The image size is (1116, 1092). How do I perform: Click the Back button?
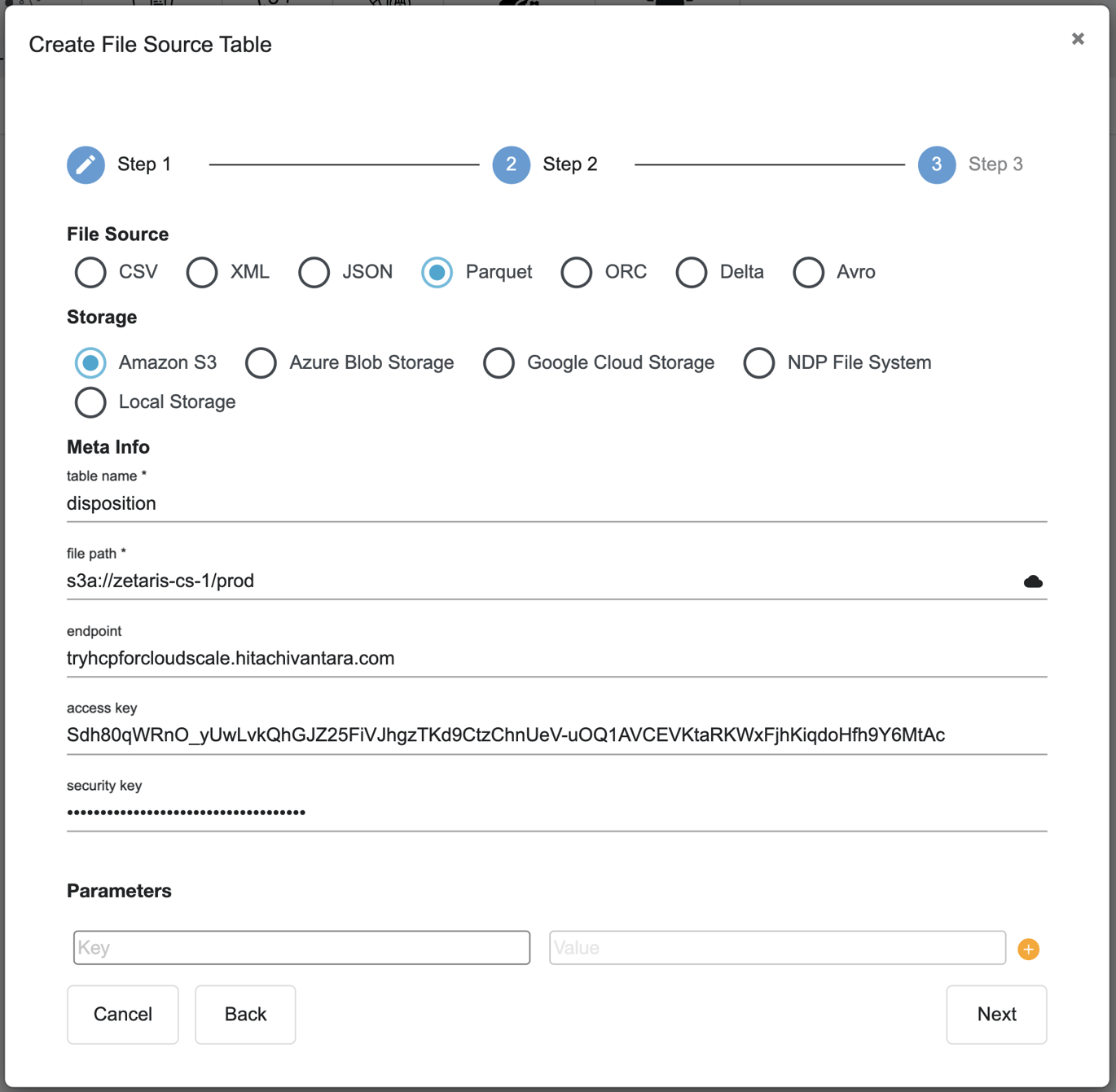244,1014
